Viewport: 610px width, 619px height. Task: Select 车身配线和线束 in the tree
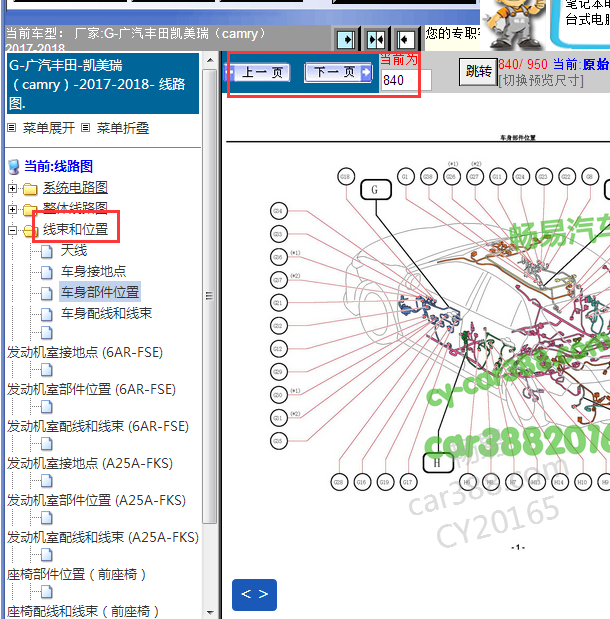[x=106, y=313]
